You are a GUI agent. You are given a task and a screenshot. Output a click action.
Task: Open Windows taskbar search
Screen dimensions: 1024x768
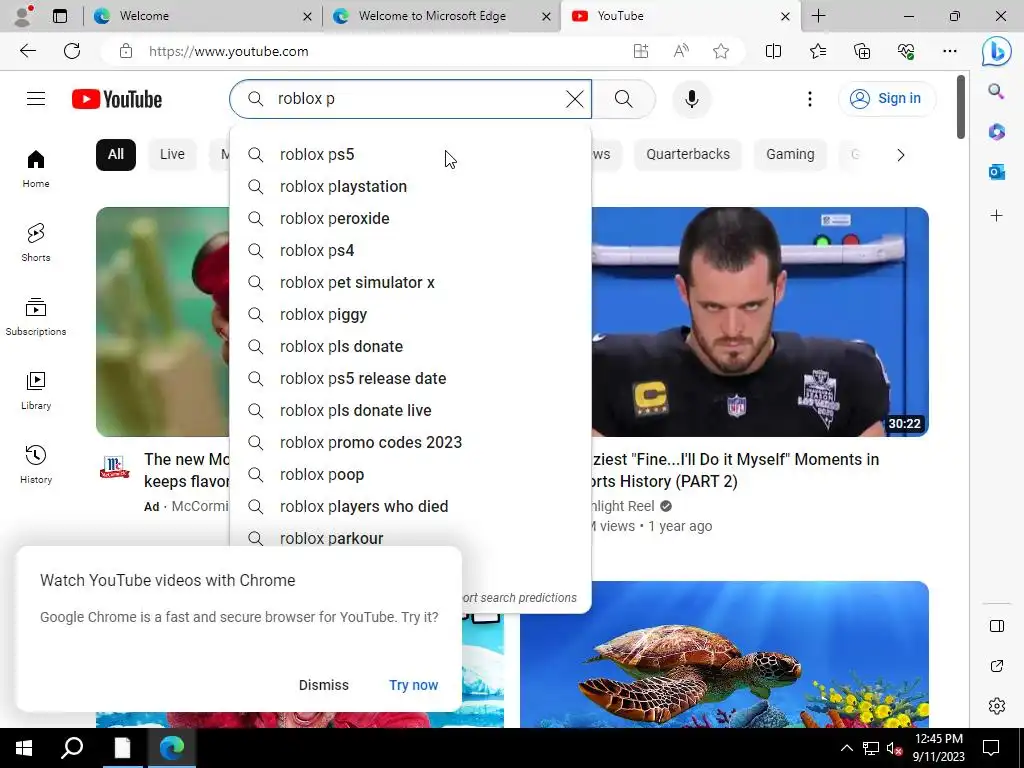72,748
